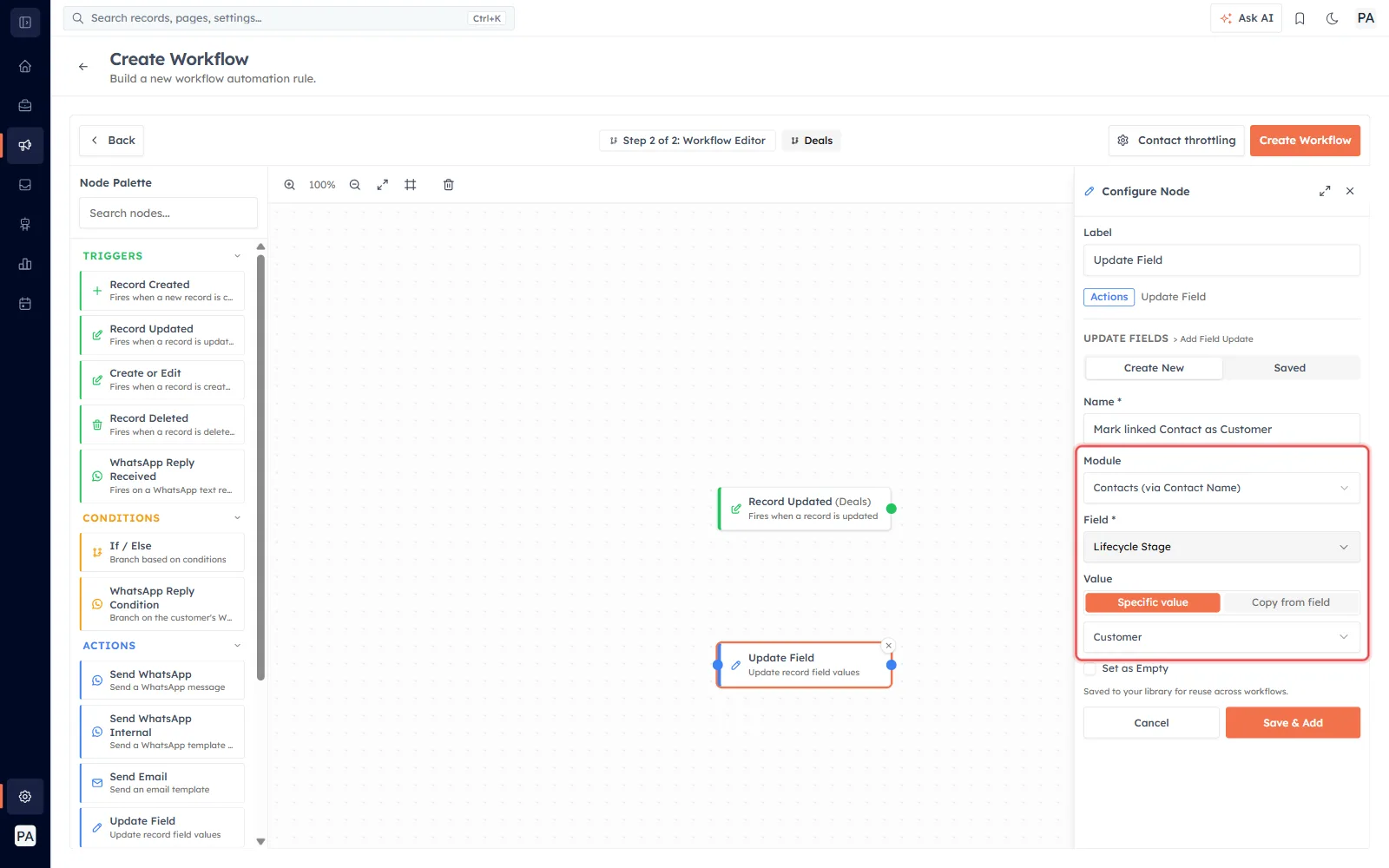The height and width of the screenshot is (868, 1389).
Task: Remove the Update Field node with its x
Action: pos(888,646)
